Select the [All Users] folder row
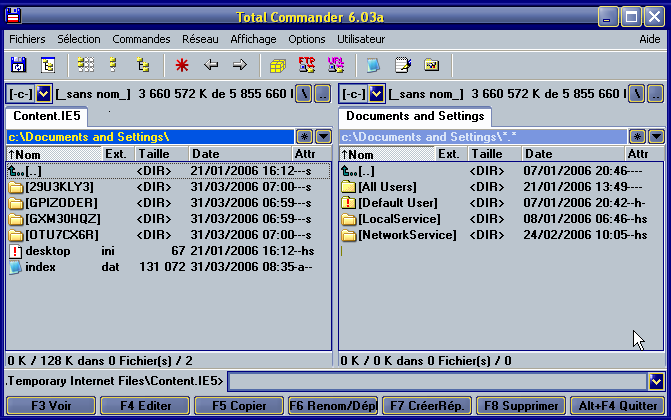The height and width of the screenshot is (420, 671). click(x=501, y=187)
